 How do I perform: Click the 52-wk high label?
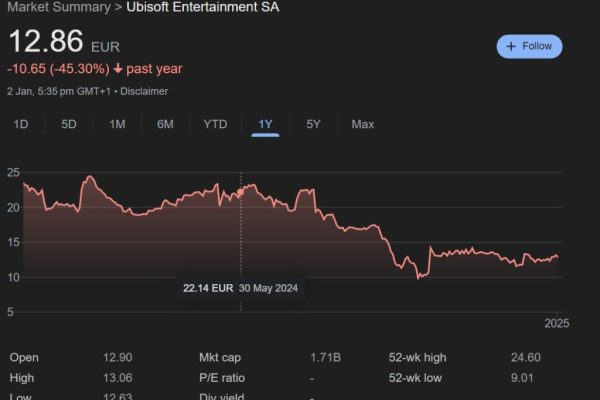417,358
